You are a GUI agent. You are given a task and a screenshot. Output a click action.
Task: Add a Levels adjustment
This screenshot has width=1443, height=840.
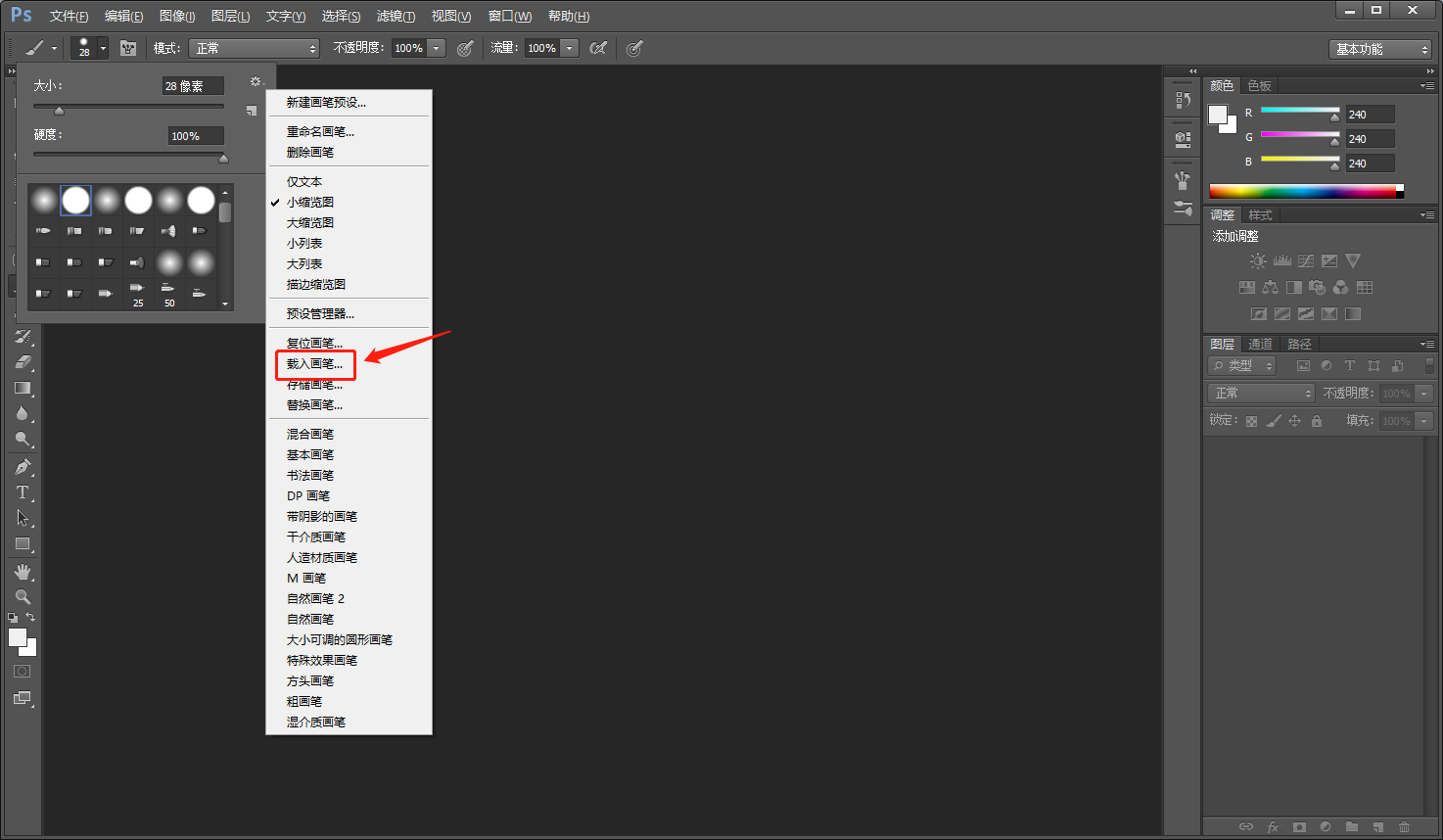1281,261
